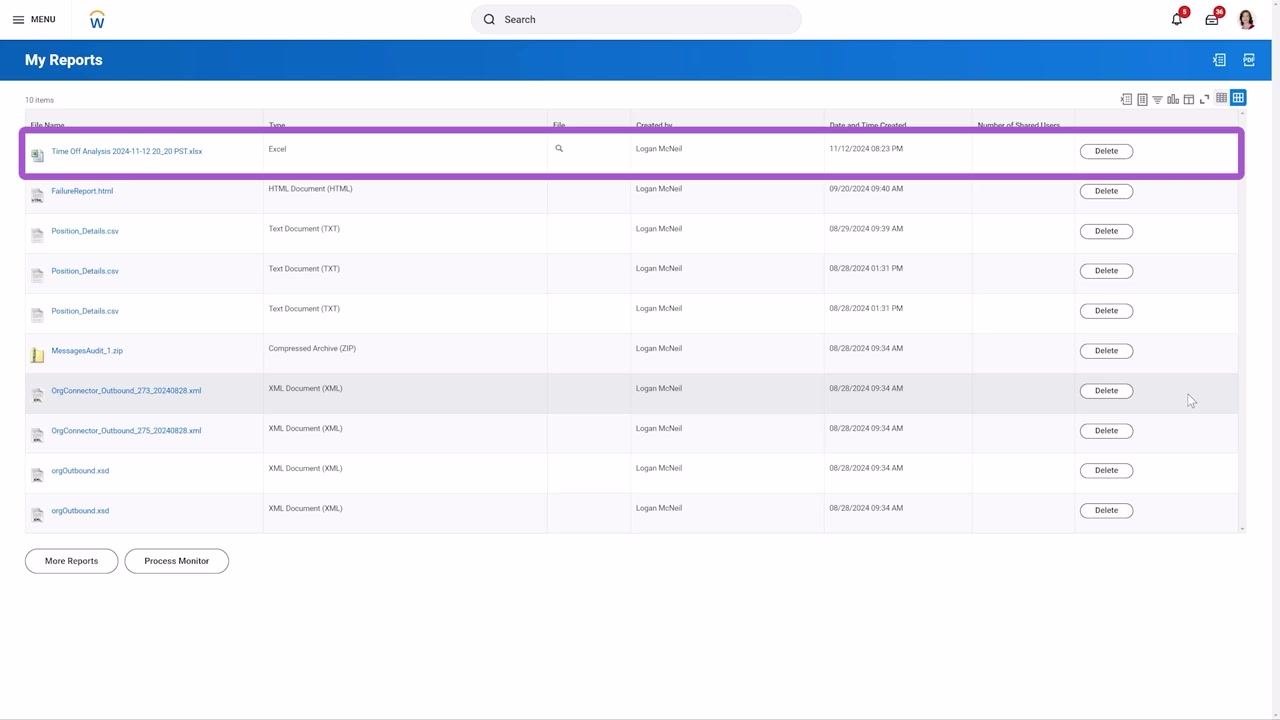1280x720 pixels.
Task: Delete the MessagesAudit_1.zip file
Action: point(1106,351)
